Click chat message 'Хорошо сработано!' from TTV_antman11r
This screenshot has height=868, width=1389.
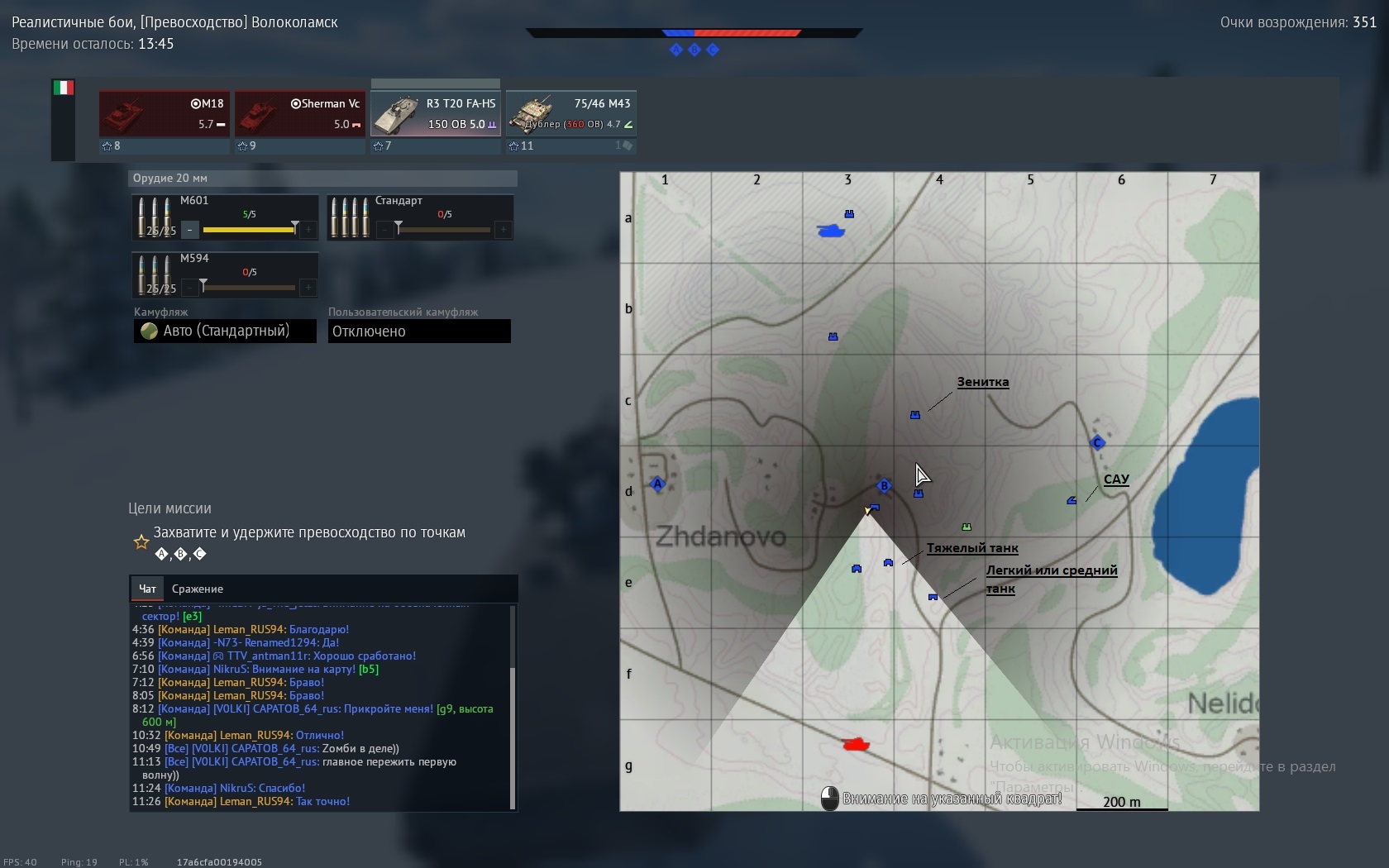(x=365, y=656)
